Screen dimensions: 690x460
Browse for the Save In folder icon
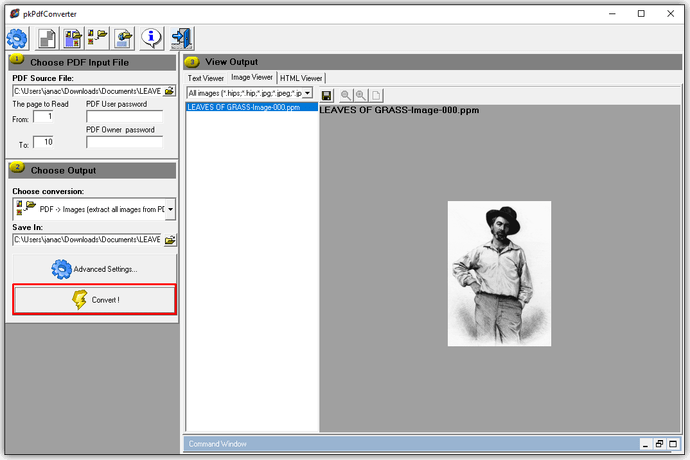(170, 240)
